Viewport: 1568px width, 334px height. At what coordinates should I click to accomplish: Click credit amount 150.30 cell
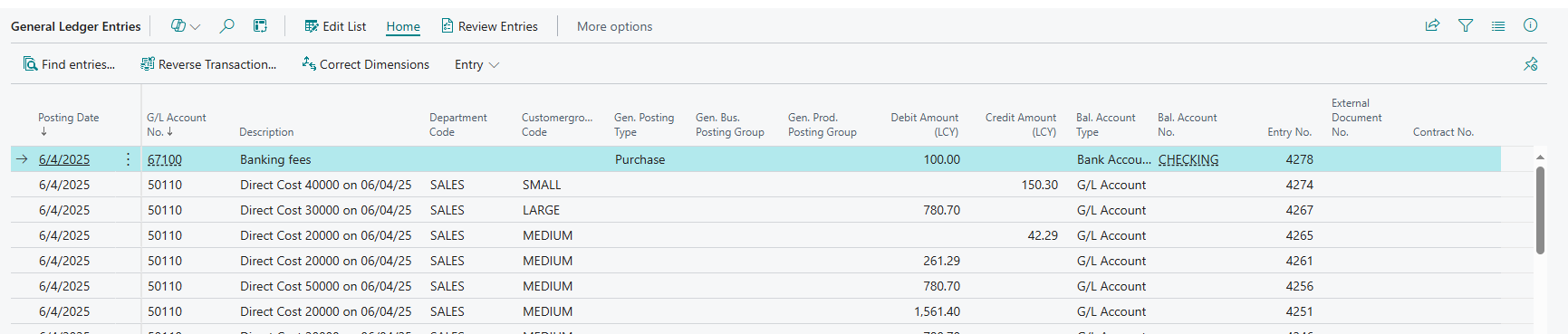pyautogui.click(x=1040, y=185)
